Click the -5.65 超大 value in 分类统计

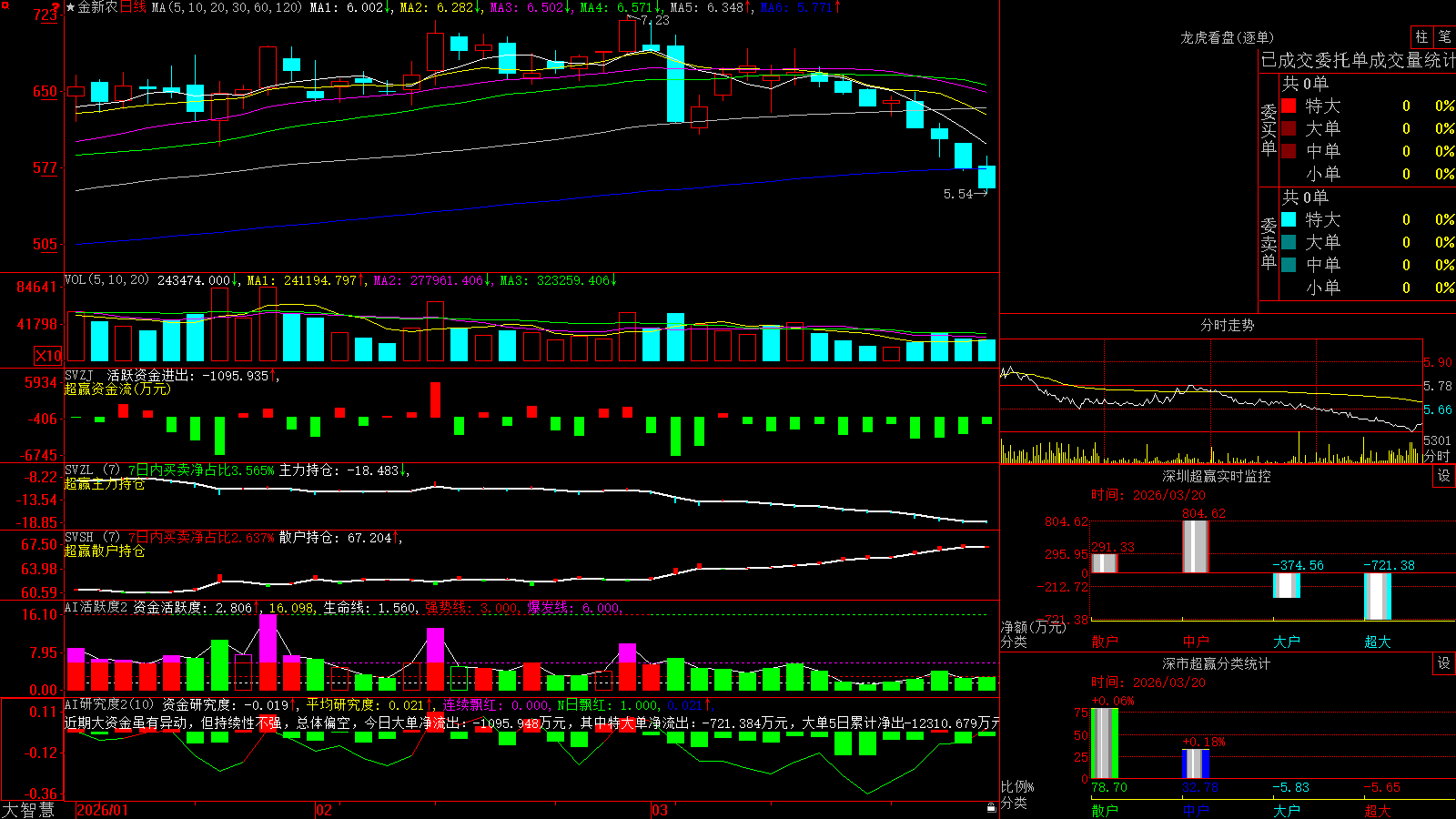click(x=1381, y=787)
